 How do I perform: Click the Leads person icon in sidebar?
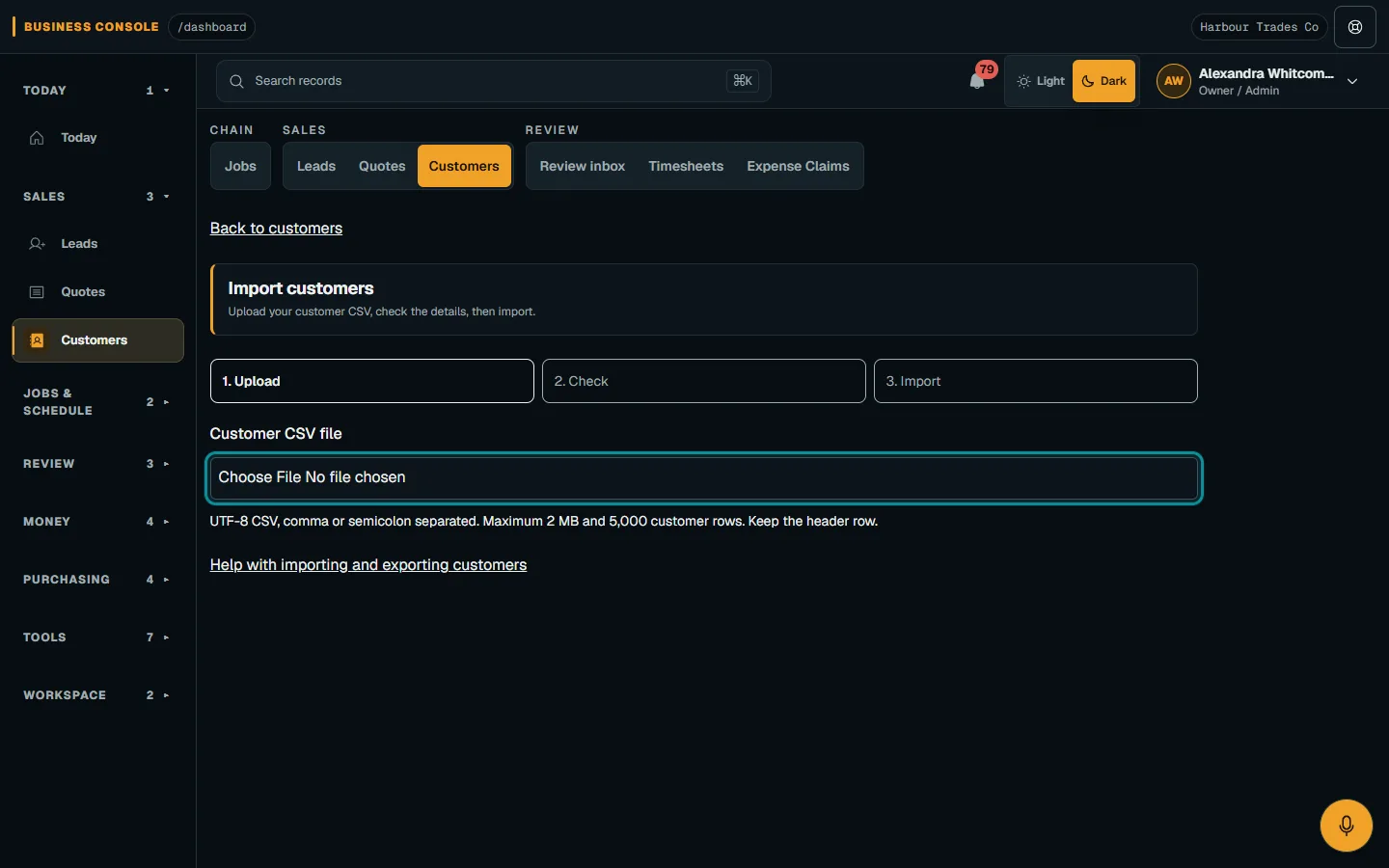tap(37, 244)
